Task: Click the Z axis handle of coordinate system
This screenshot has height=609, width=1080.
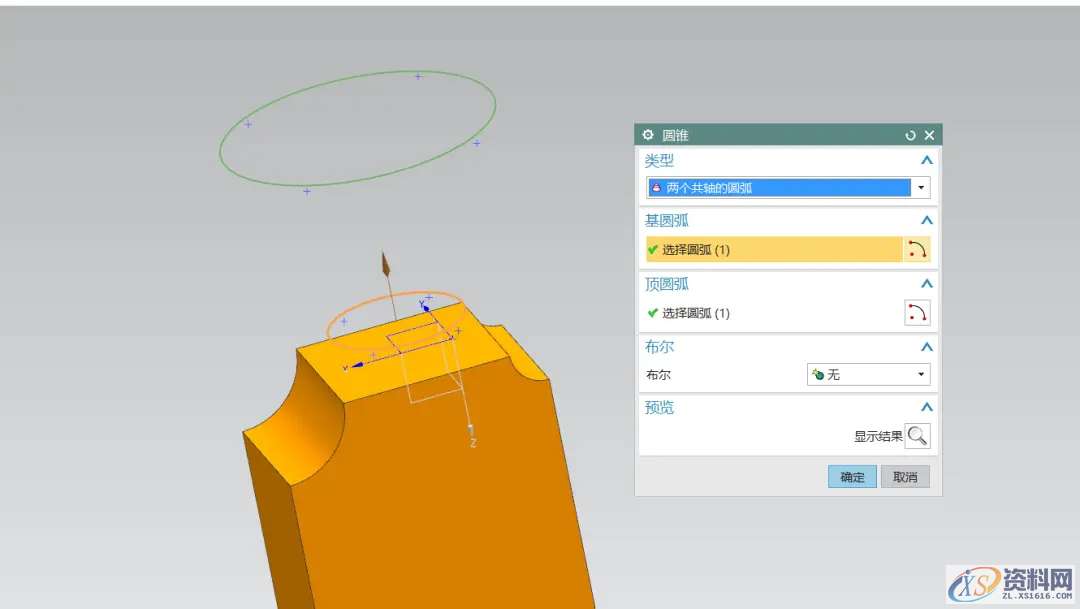Action: (x=471, y=430)
